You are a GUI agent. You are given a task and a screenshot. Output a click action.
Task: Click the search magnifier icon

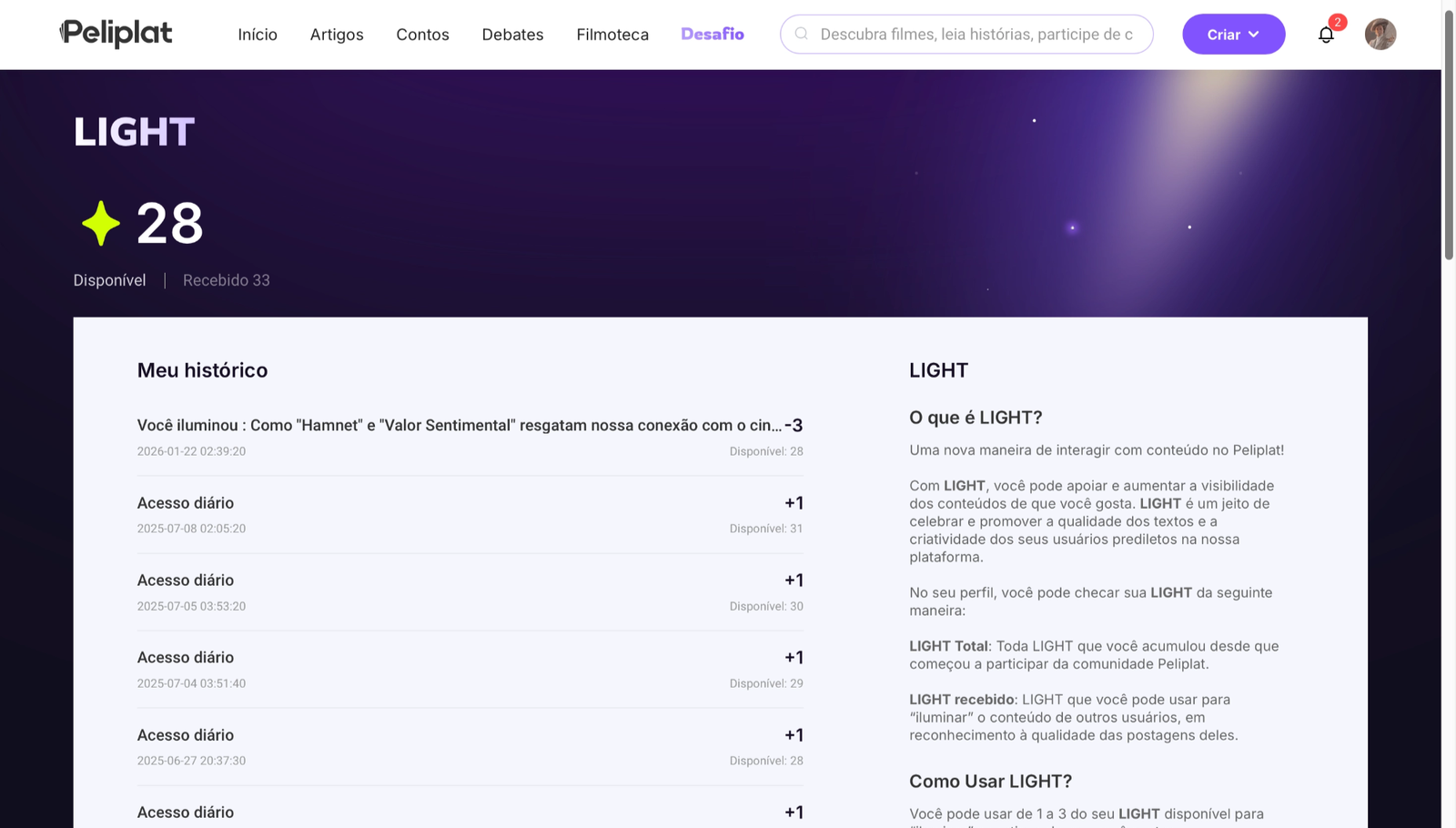(802, 34)
